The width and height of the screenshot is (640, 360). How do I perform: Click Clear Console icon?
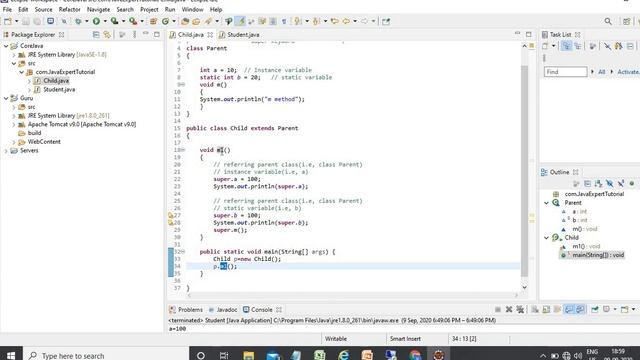pyautogui.click(x=535, y=309)
